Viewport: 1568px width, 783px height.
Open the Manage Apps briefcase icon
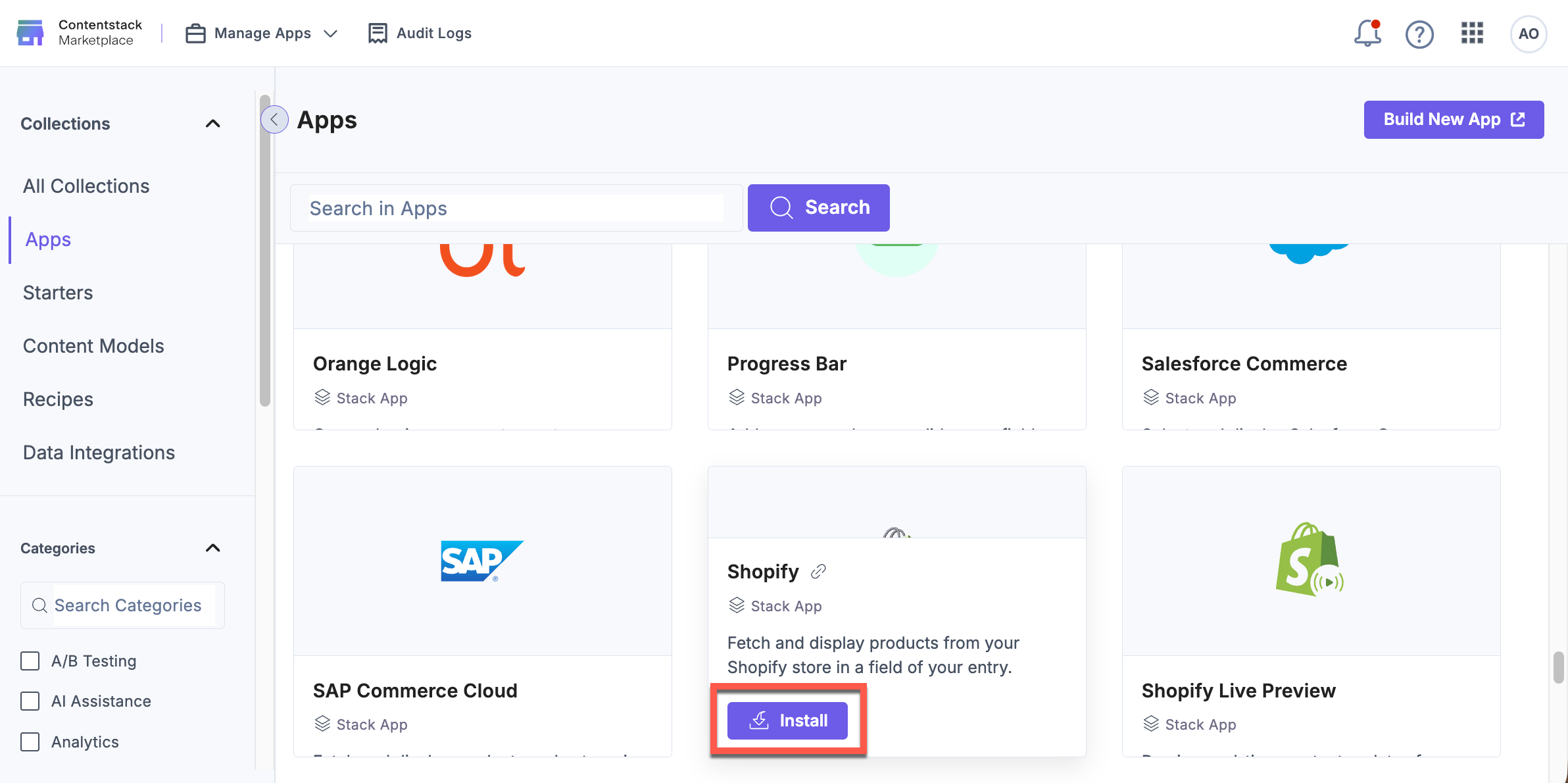(195, 33)
